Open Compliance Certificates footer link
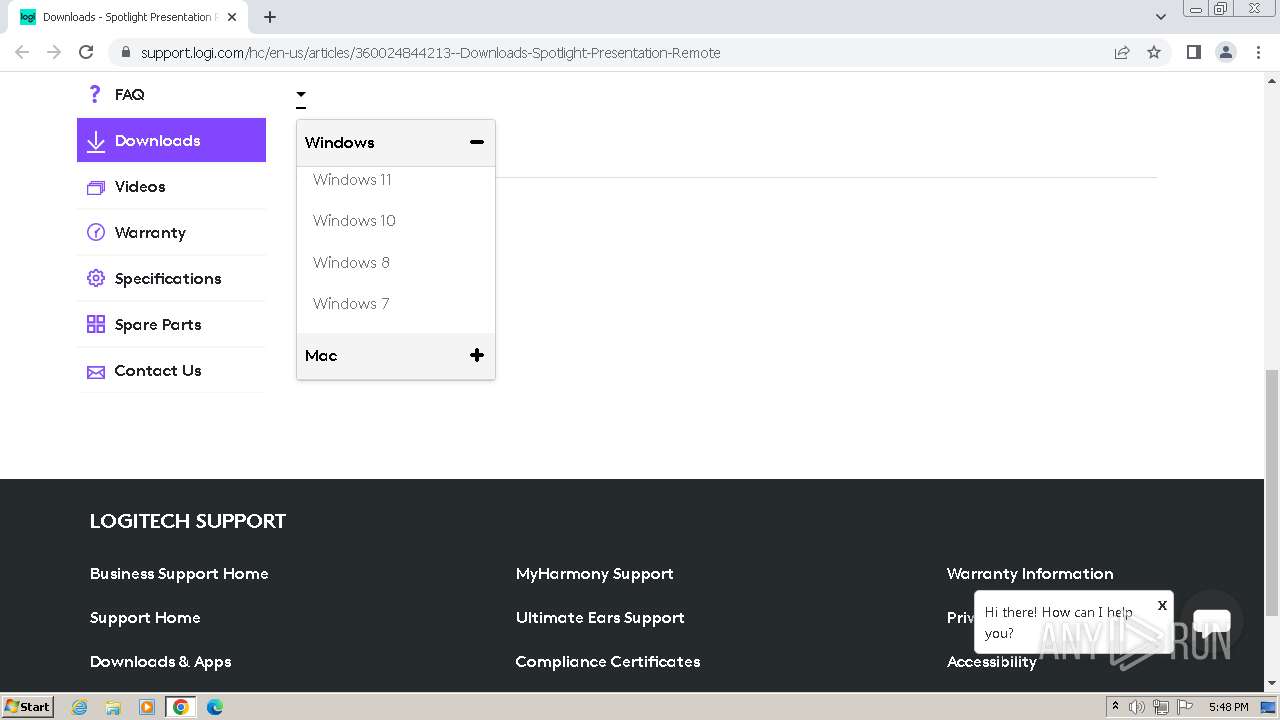The height and width of the screenshot is (720, 1280). click(x=607, y=662)
